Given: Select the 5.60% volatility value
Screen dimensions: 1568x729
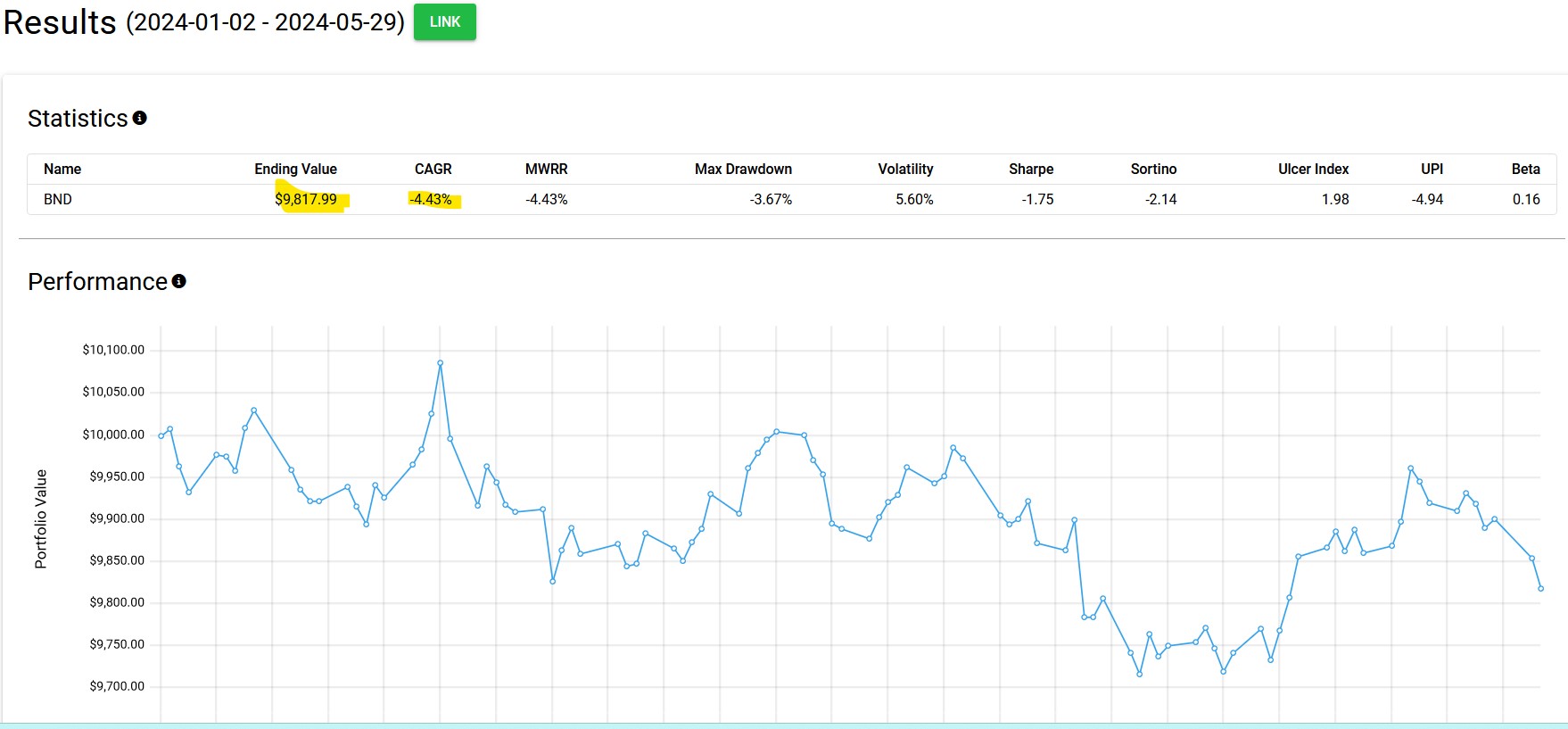Looking at the screenshot, I should click(914, 199).
